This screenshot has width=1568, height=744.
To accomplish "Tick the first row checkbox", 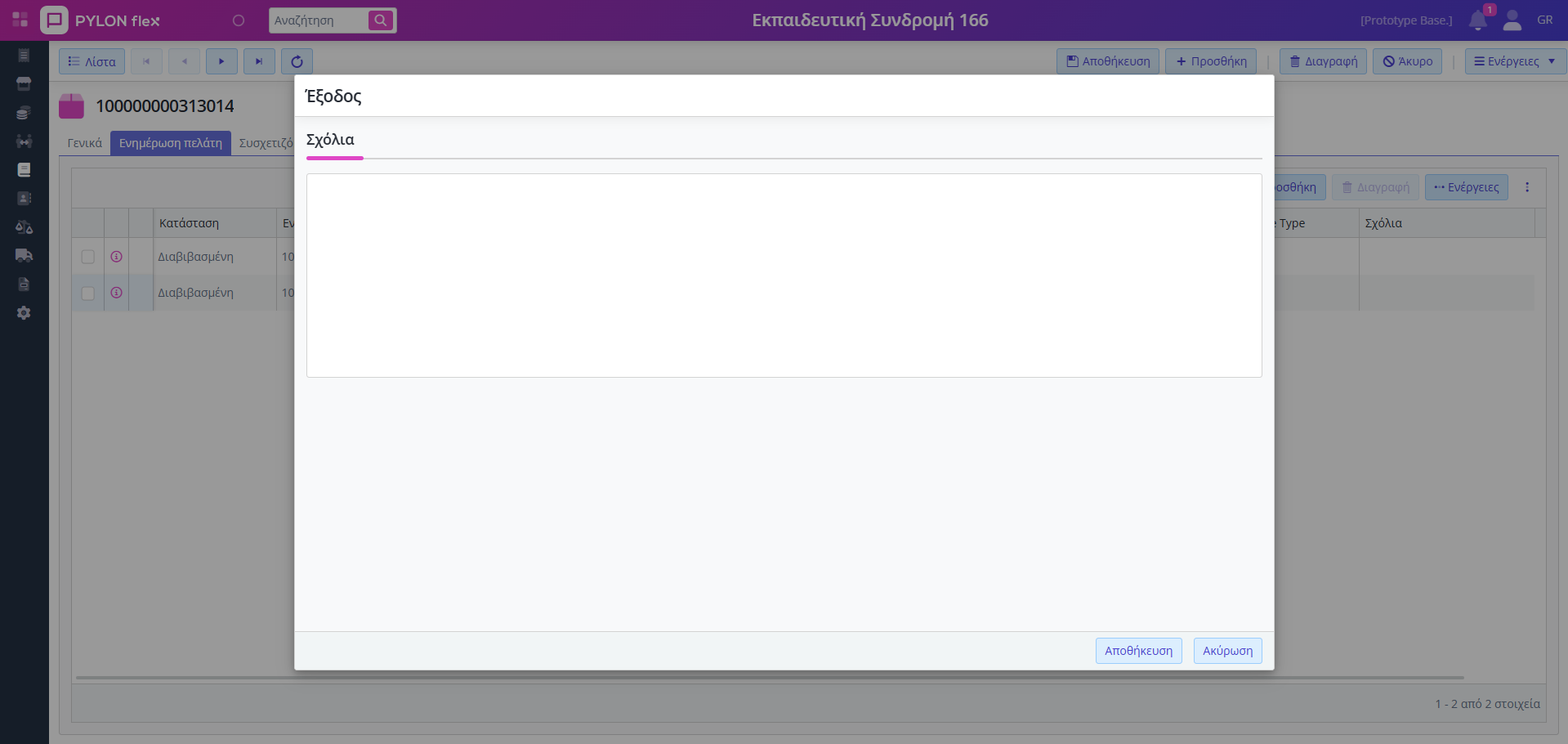I will (88, 257).
